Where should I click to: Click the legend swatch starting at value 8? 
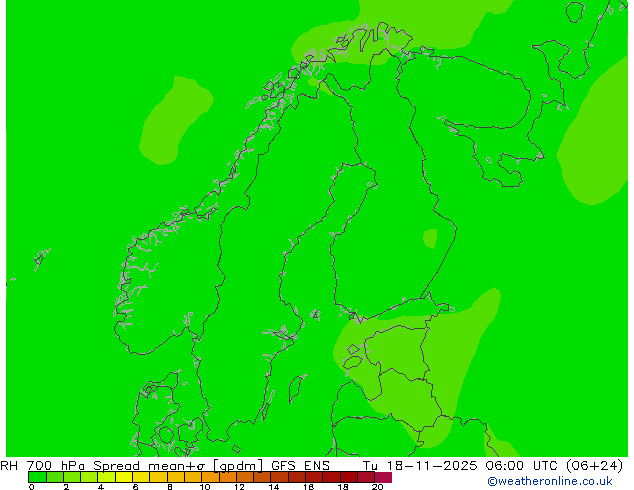point(176,477)
